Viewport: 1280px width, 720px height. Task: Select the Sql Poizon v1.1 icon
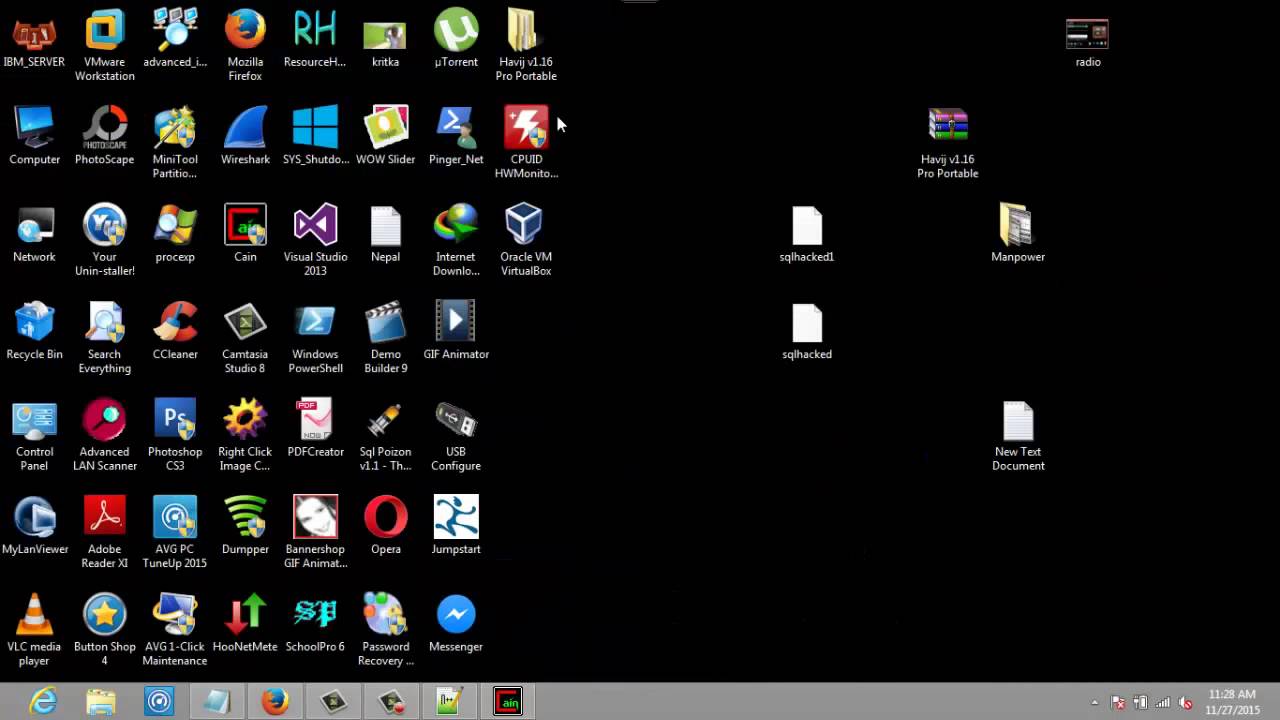[385, 436]
